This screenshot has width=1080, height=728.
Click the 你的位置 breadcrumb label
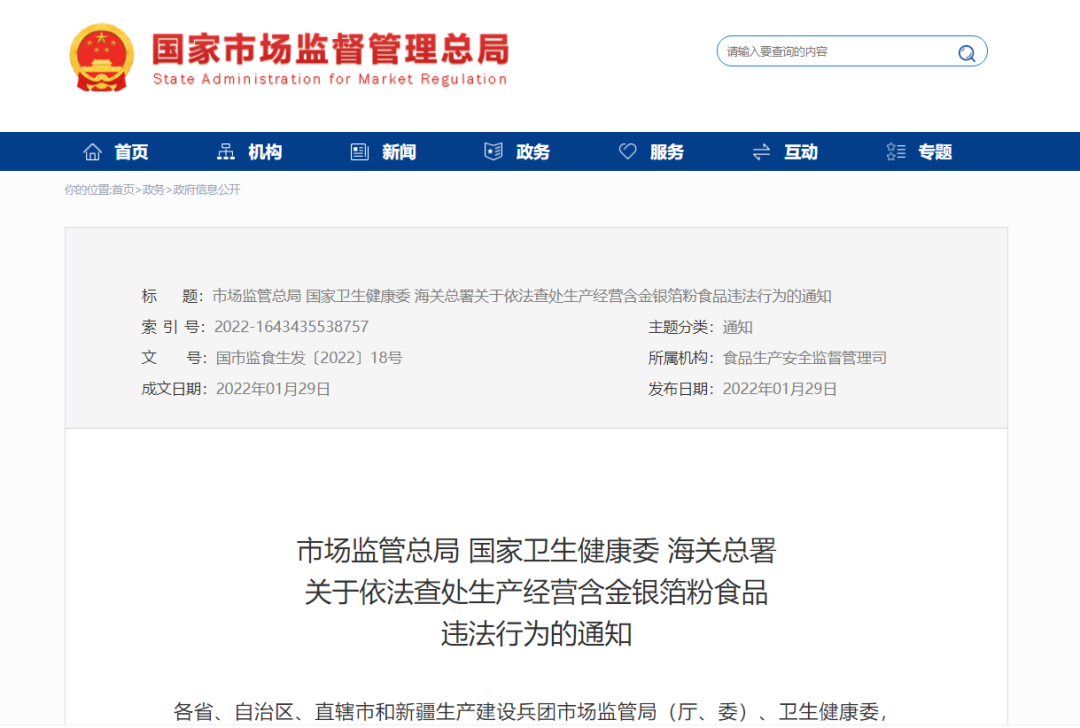(87, 189)
